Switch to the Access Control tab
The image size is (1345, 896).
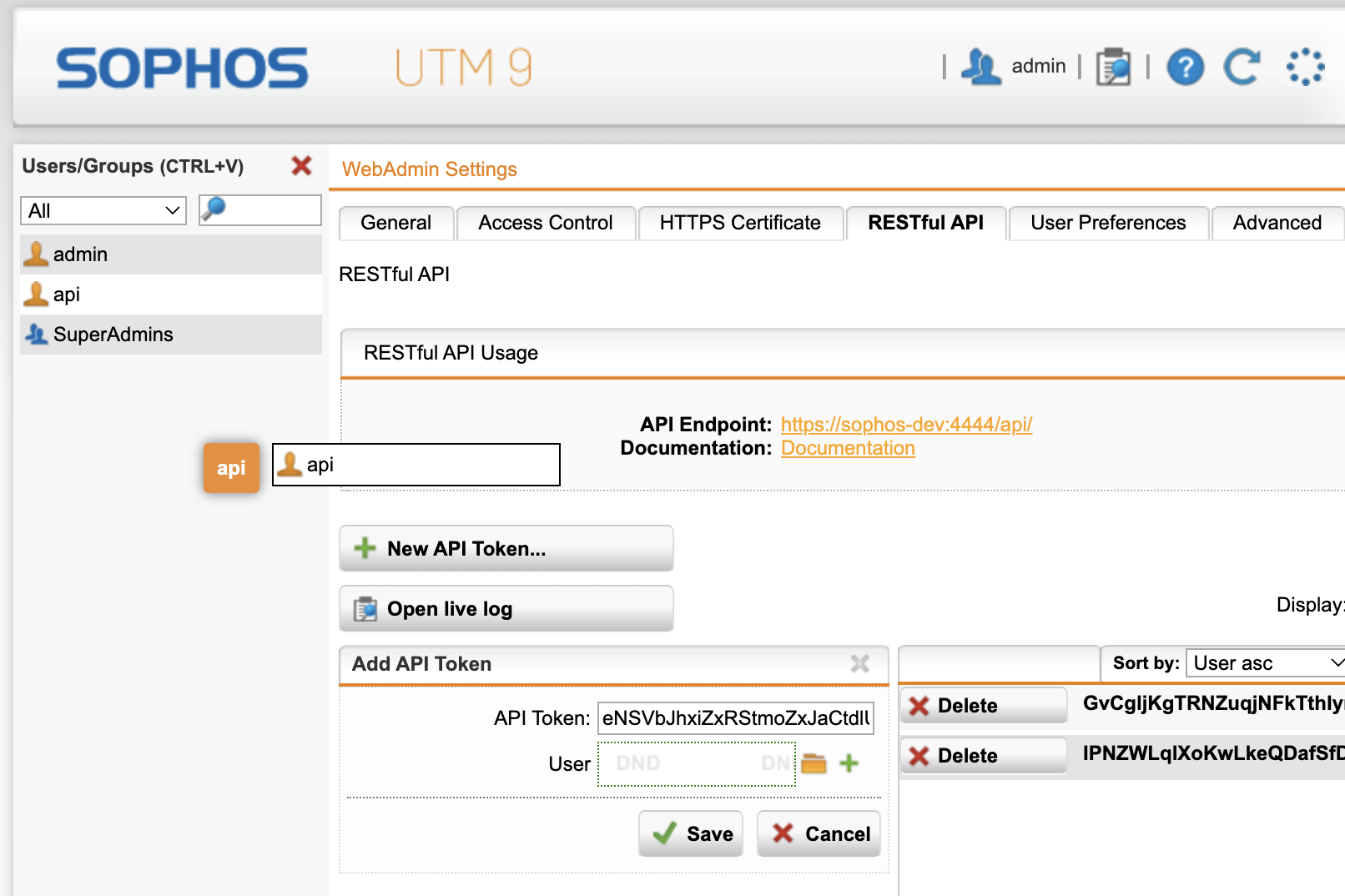pyautogui.click(x=546, y=223)
